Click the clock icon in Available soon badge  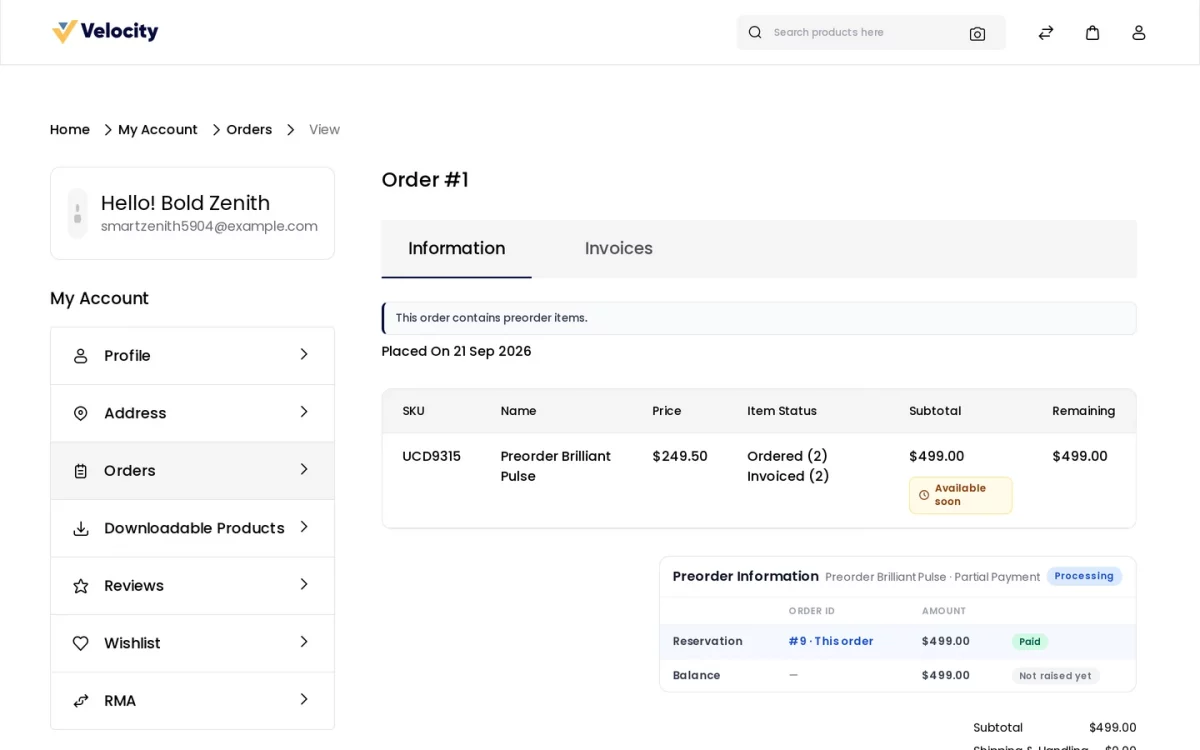click(924, 495)
